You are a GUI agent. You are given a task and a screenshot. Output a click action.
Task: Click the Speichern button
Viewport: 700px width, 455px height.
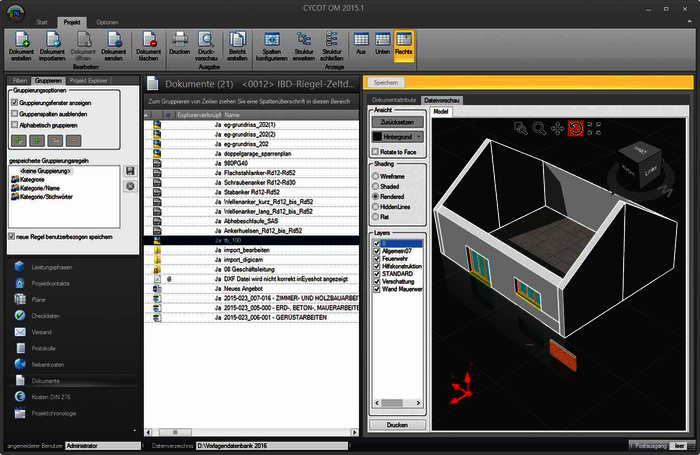point(385,82)
